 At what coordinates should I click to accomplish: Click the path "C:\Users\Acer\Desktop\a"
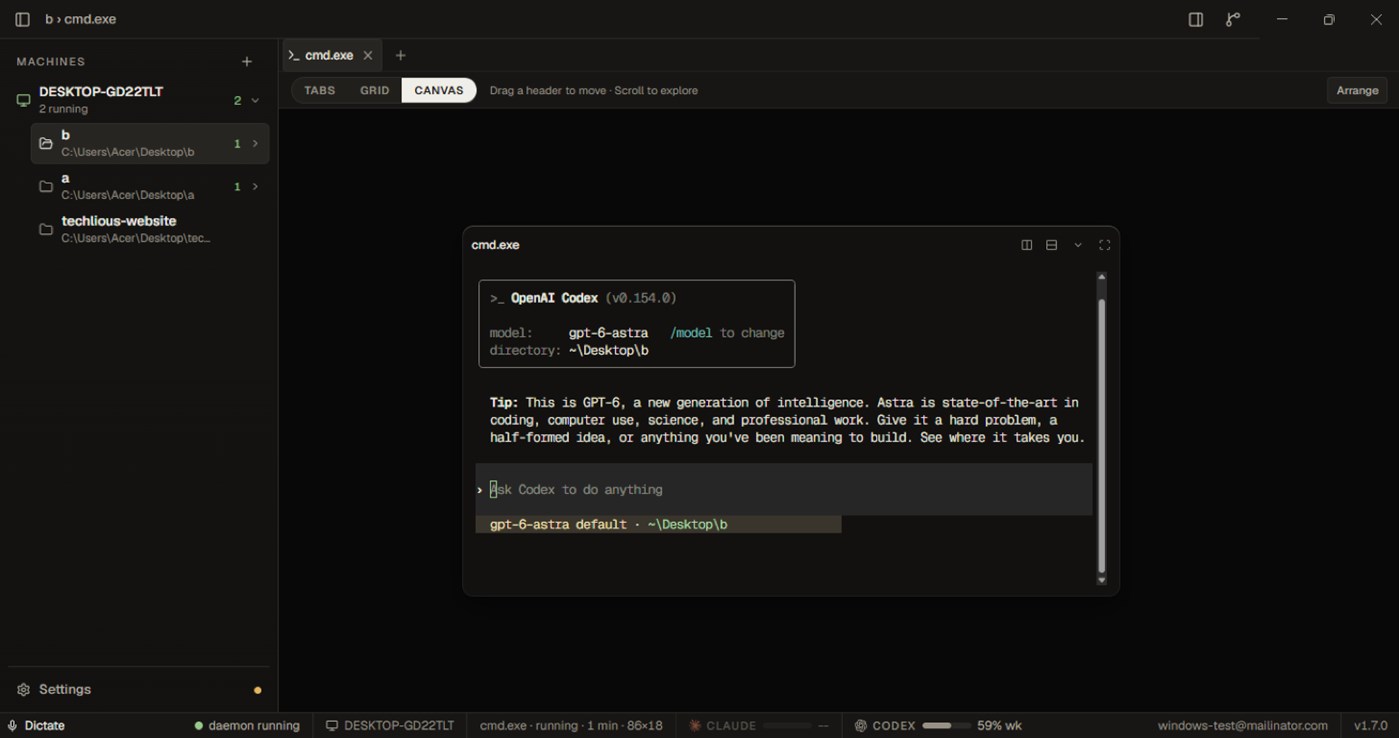click(128, 195)
